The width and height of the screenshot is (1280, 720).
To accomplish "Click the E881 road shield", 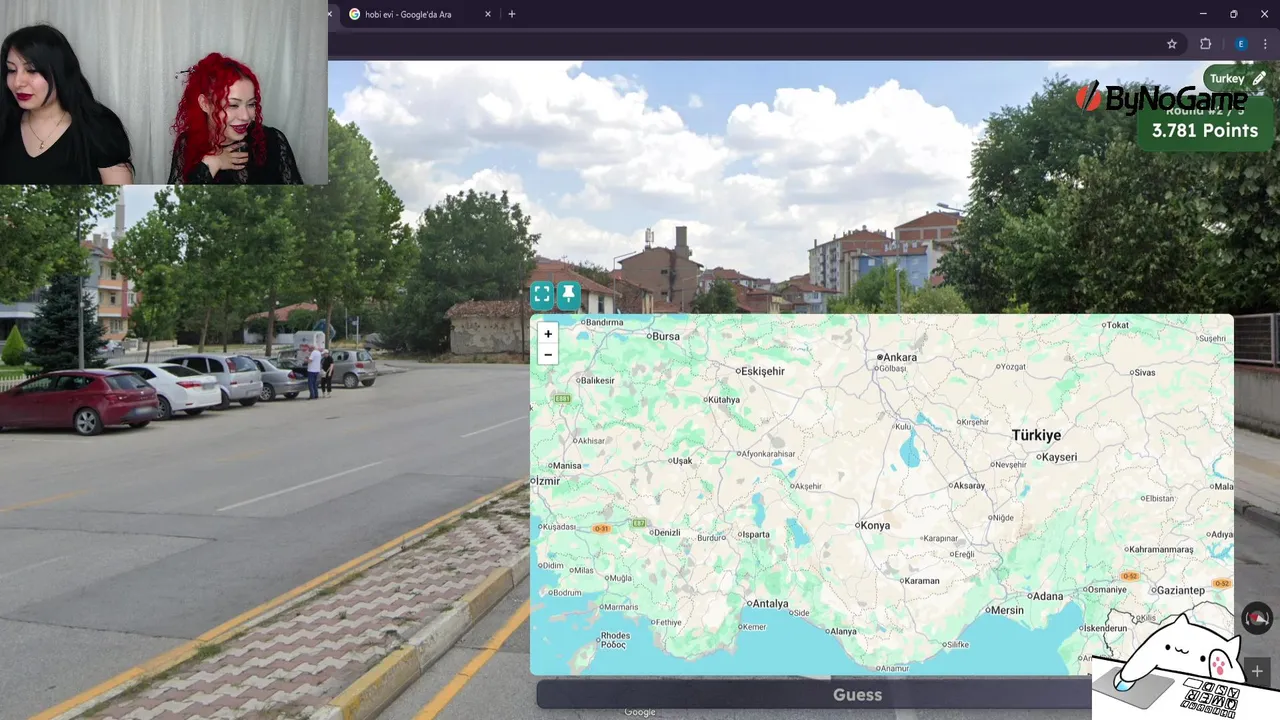I will (x=563, y=399).
